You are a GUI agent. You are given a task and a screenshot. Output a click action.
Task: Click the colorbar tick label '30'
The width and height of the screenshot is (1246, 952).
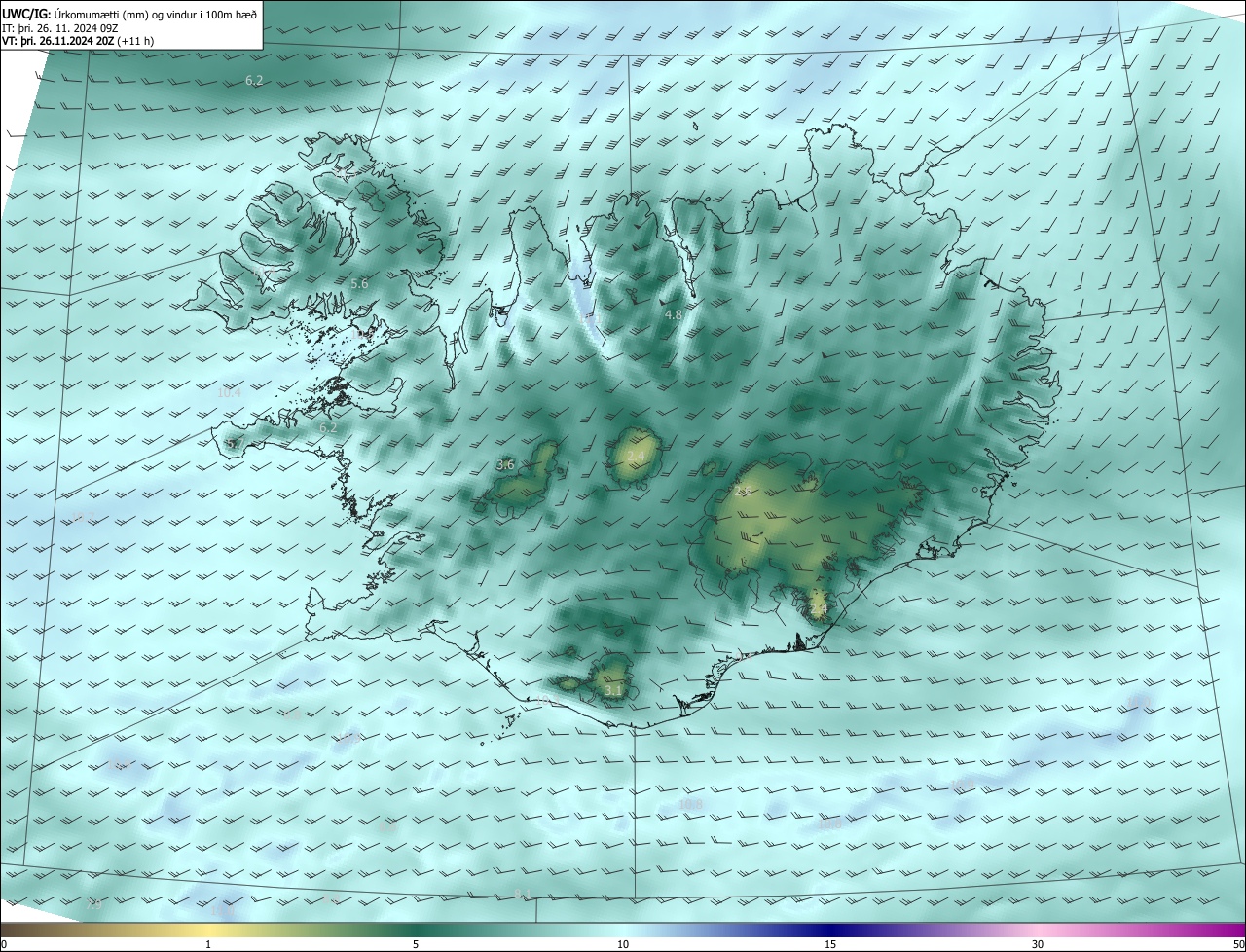click(x=1038, y=944)
